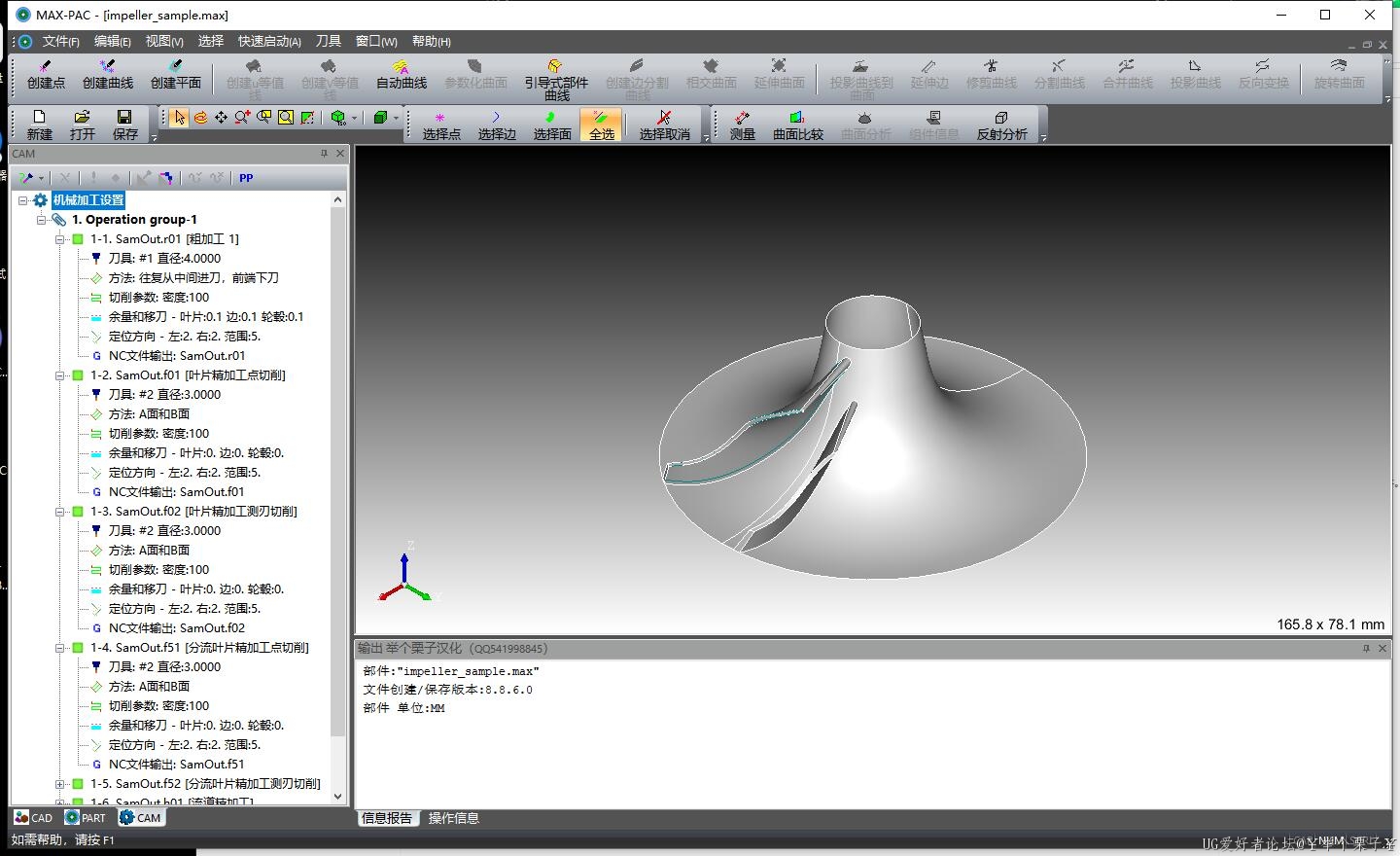Select 方法: 往复从中间进刀 tree row
The image size is (1400, 856).
(193, 278)
